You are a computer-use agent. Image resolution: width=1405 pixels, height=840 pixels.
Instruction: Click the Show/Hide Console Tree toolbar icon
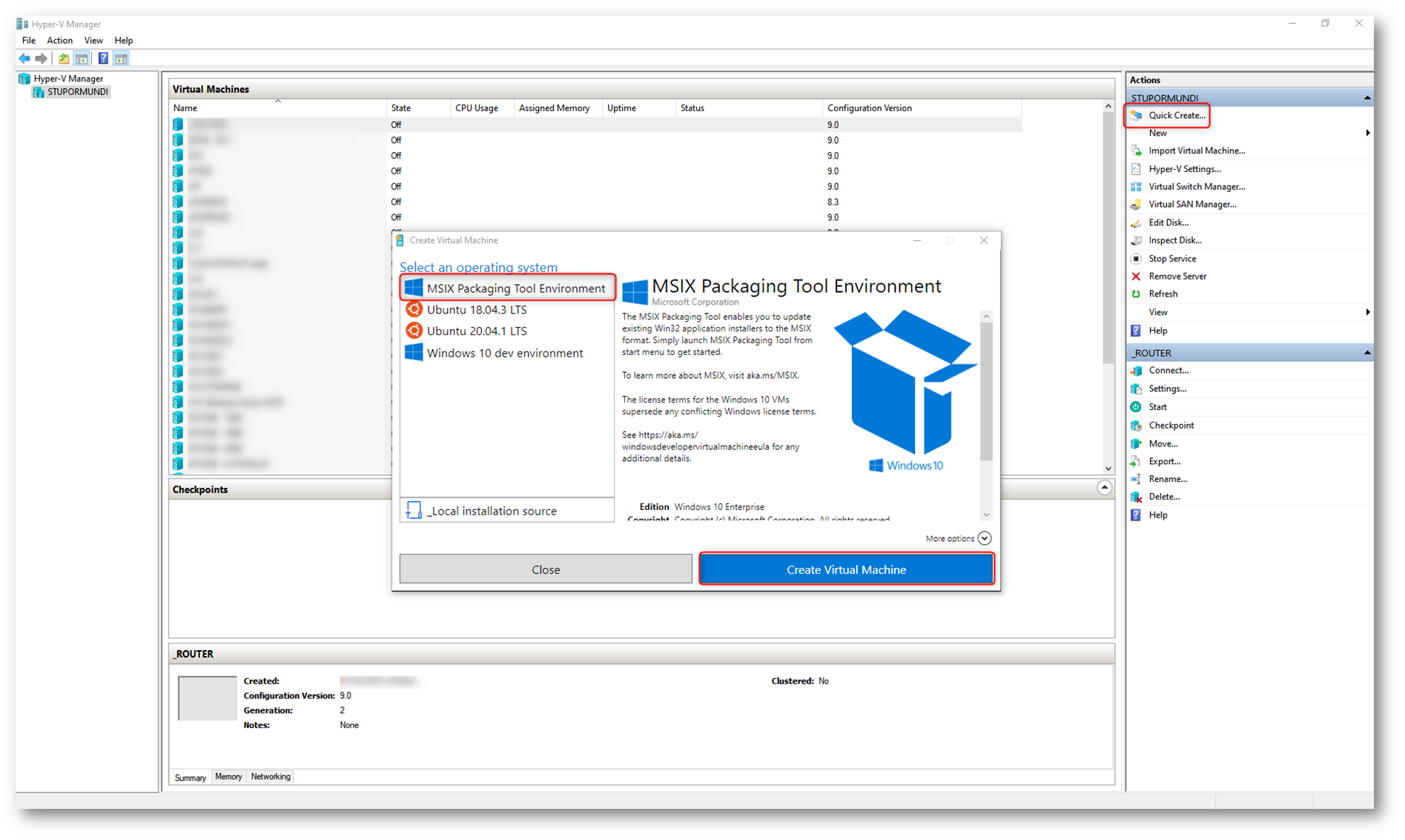[82, 59]
